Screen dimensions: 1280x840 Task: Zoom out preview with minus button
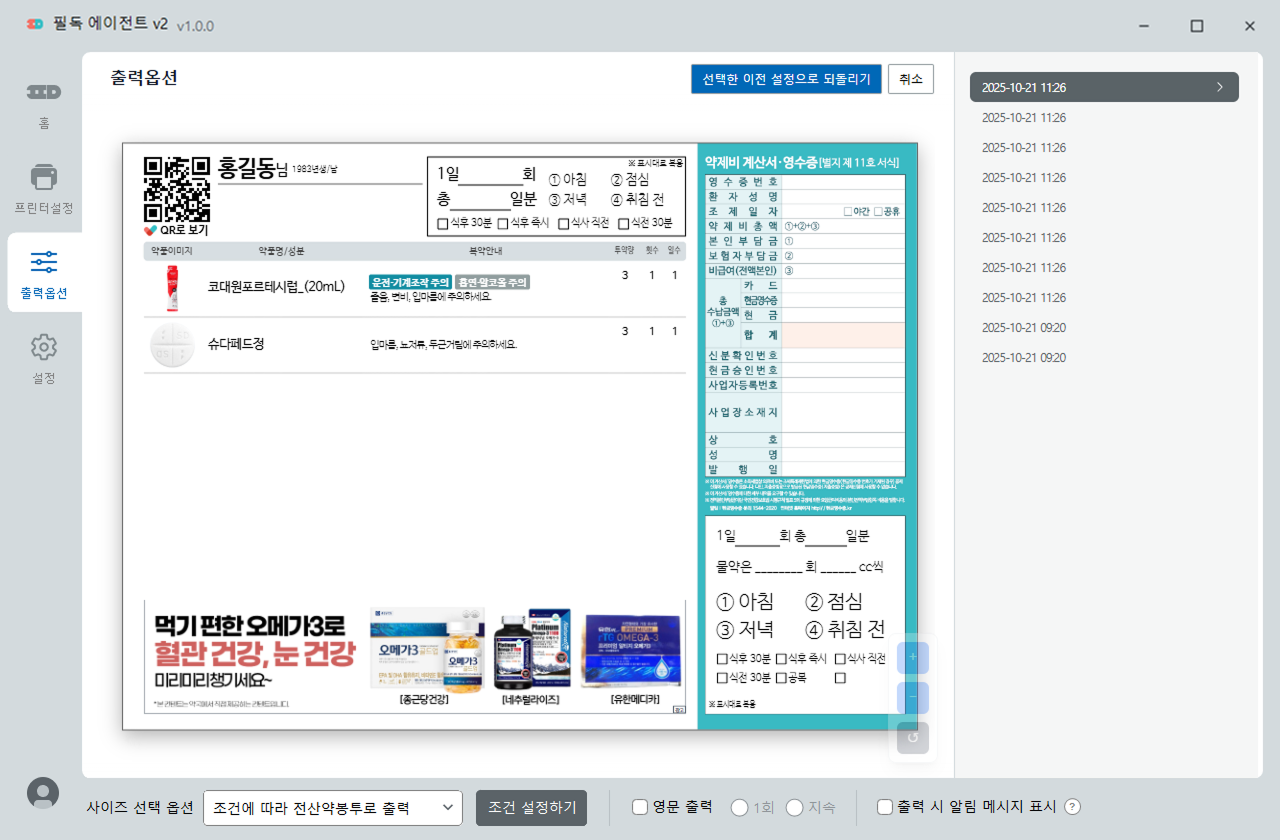click(912, 698)
